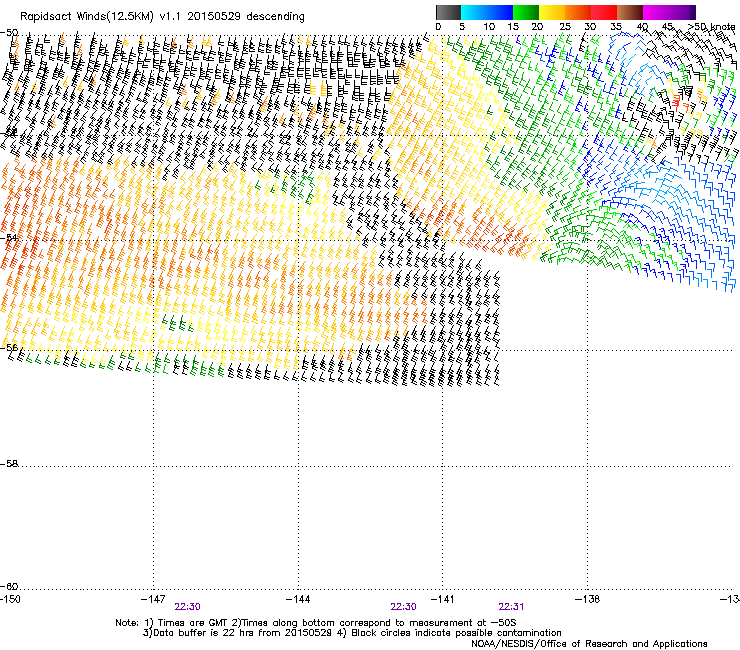Click the Rapidscat Winds title text
The height and width of the screenshot is (650, 740).
(162, 17)
